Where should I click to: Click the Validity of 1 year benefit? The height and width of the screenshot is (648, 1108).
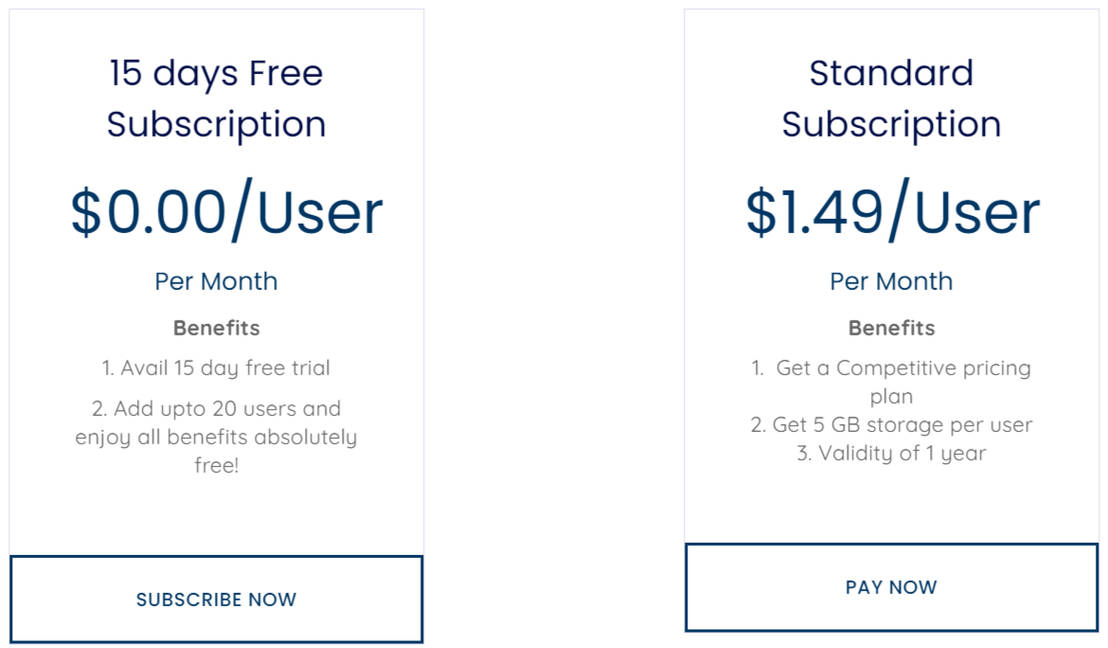pyautogui.click(x=891, y=453)
